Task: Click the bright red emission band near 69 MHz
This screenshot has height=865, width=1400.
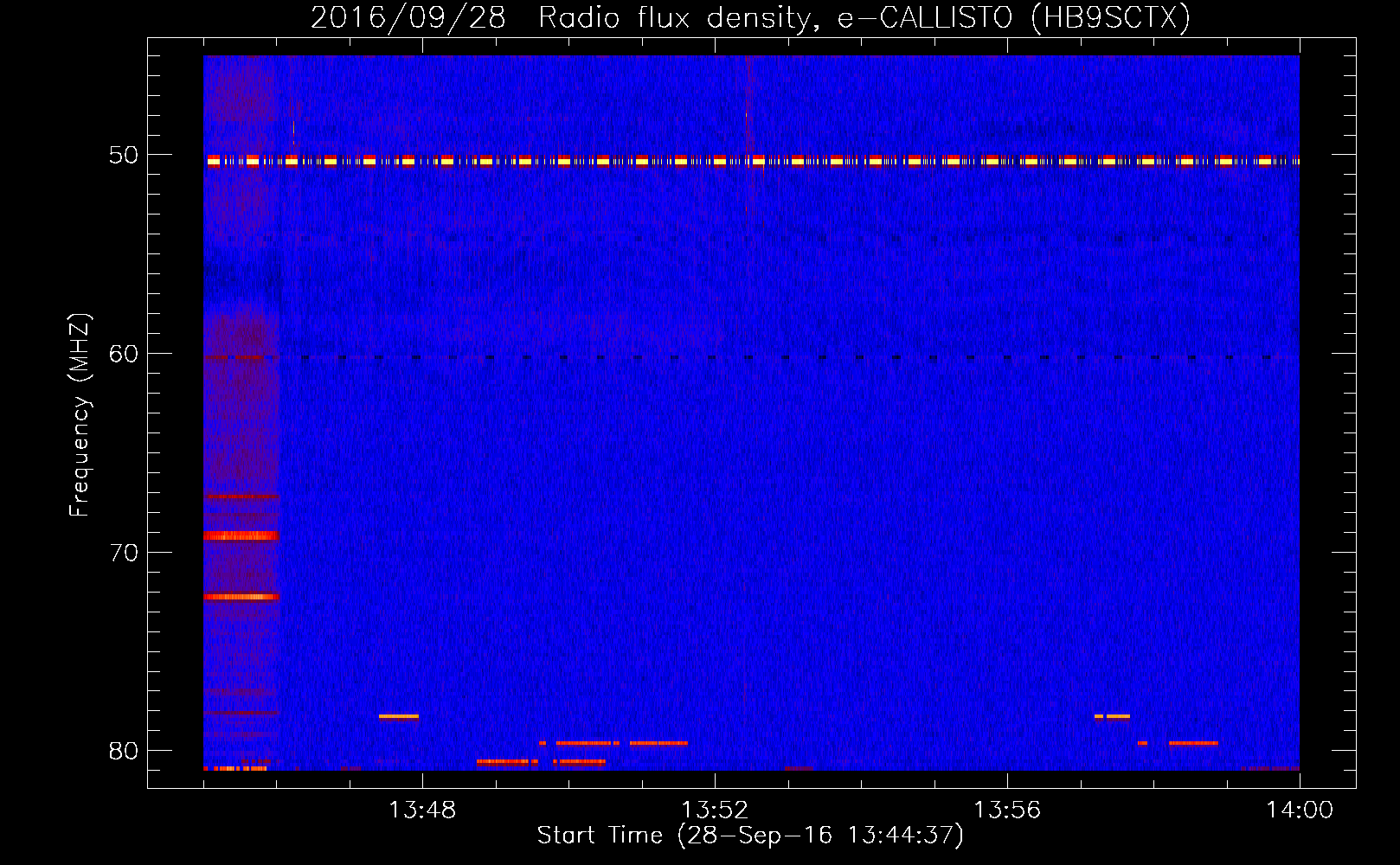Action: pyautogui.click(x=241, y=535)
